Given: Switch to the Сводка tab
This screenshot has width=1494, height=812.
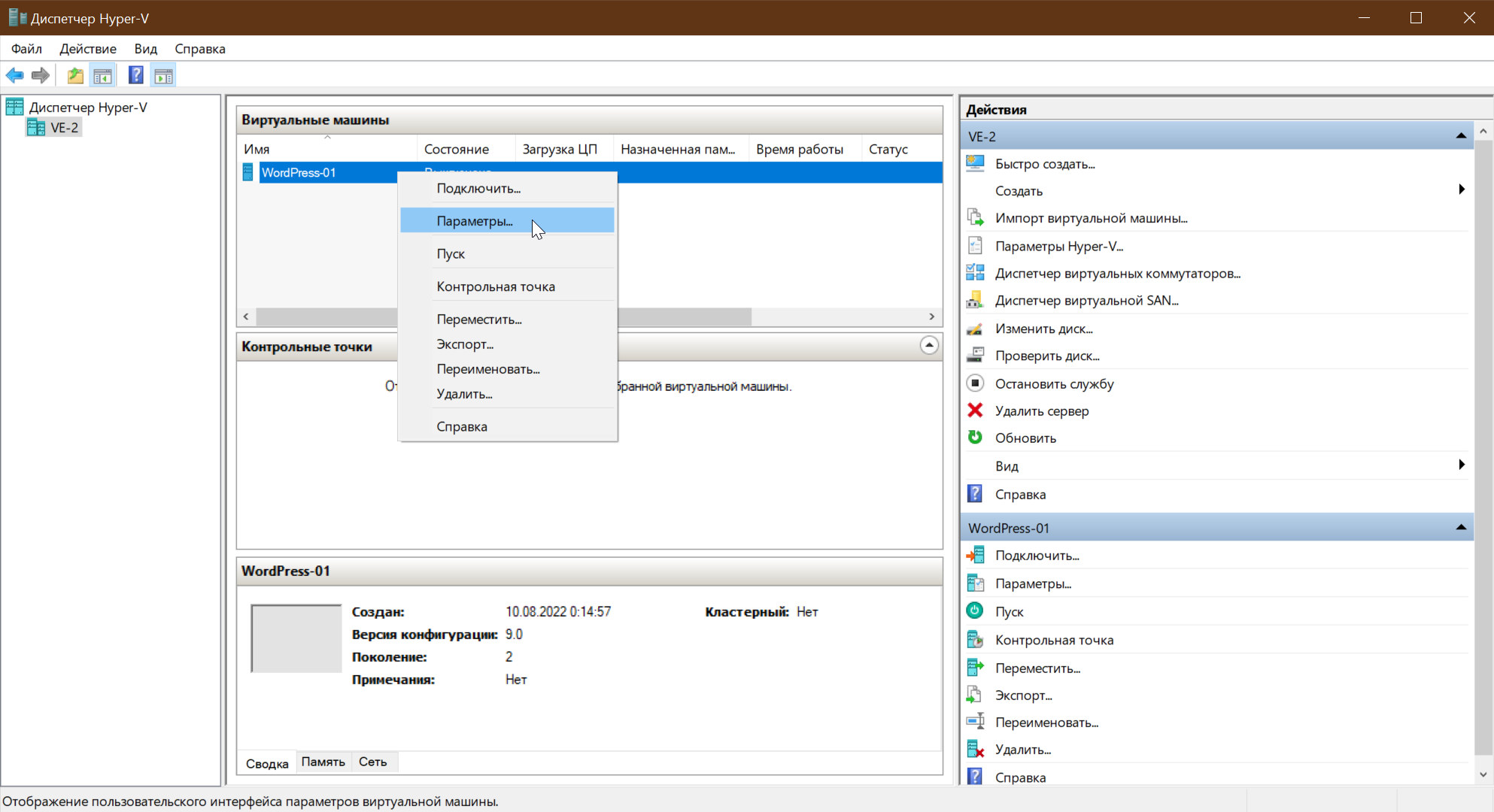Looking at the screenshot, I should click(267, 762).
